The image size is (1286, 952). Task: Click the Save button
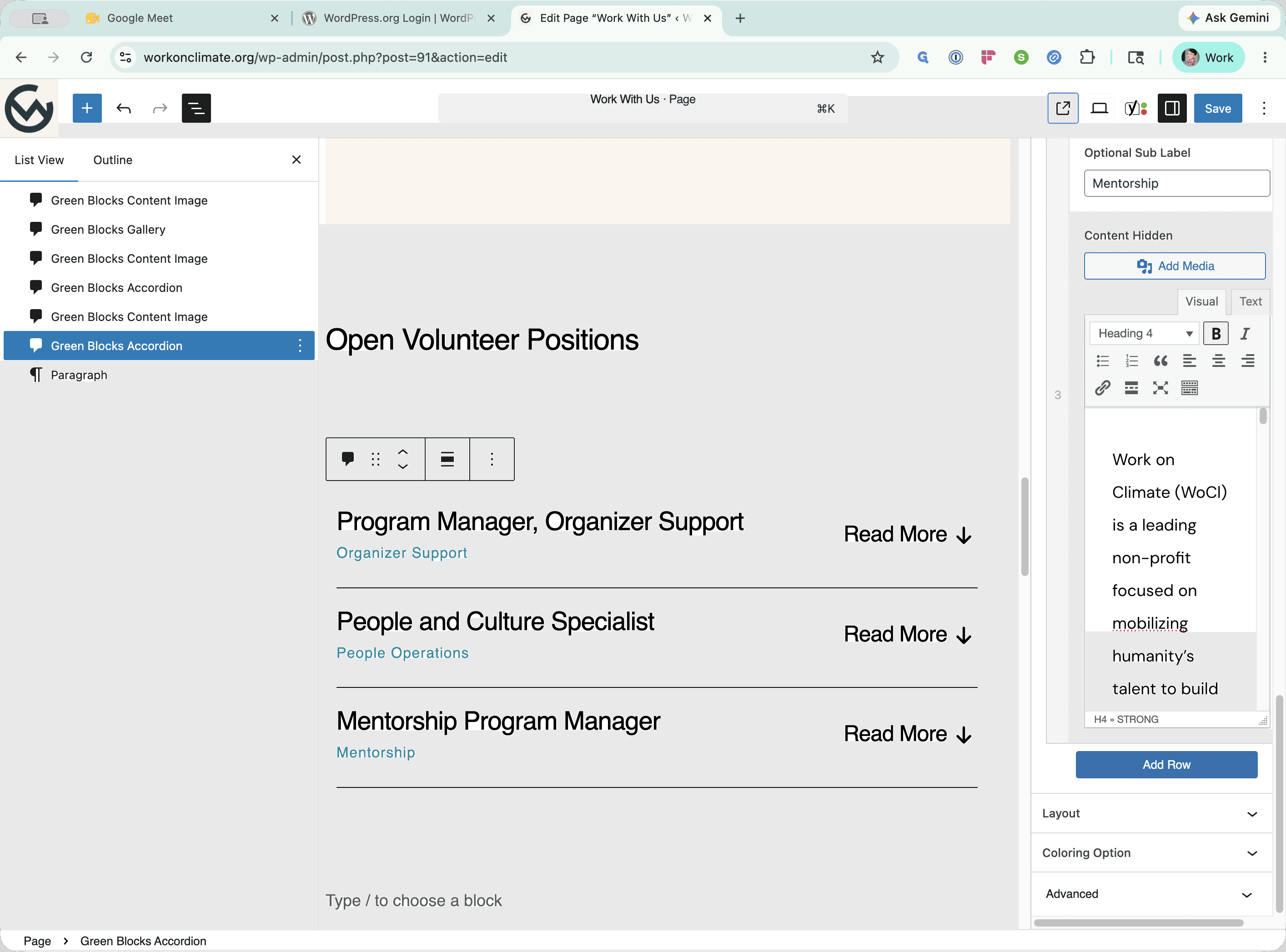pos(1217,108)
